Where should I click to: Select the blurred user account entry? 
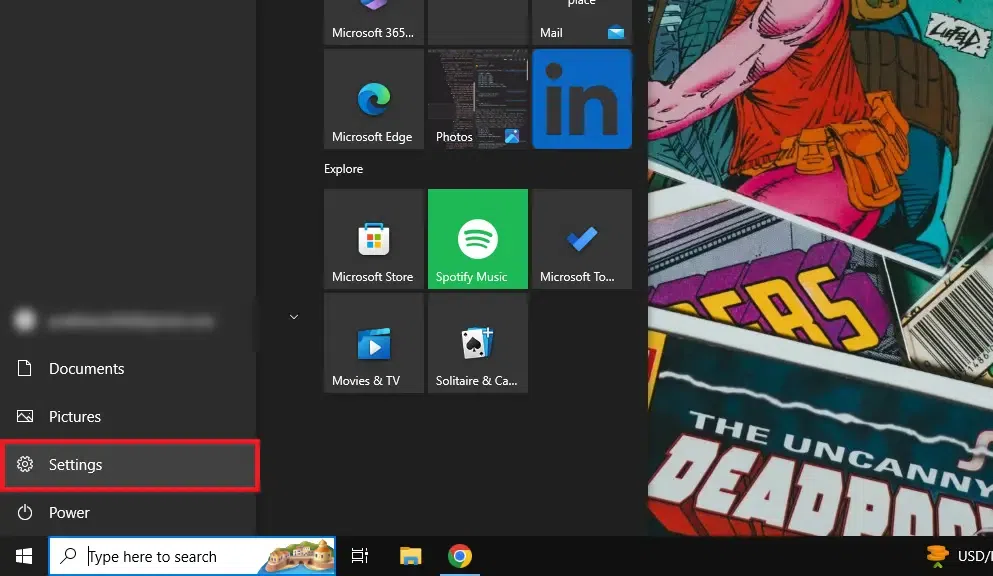pos(128,321)
